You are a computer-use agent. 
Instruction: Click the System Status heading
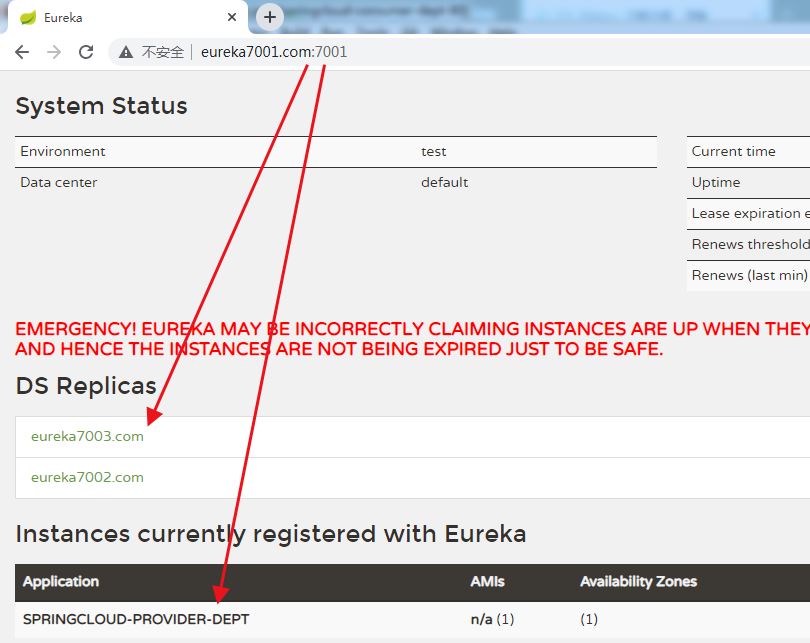point(102,106)
